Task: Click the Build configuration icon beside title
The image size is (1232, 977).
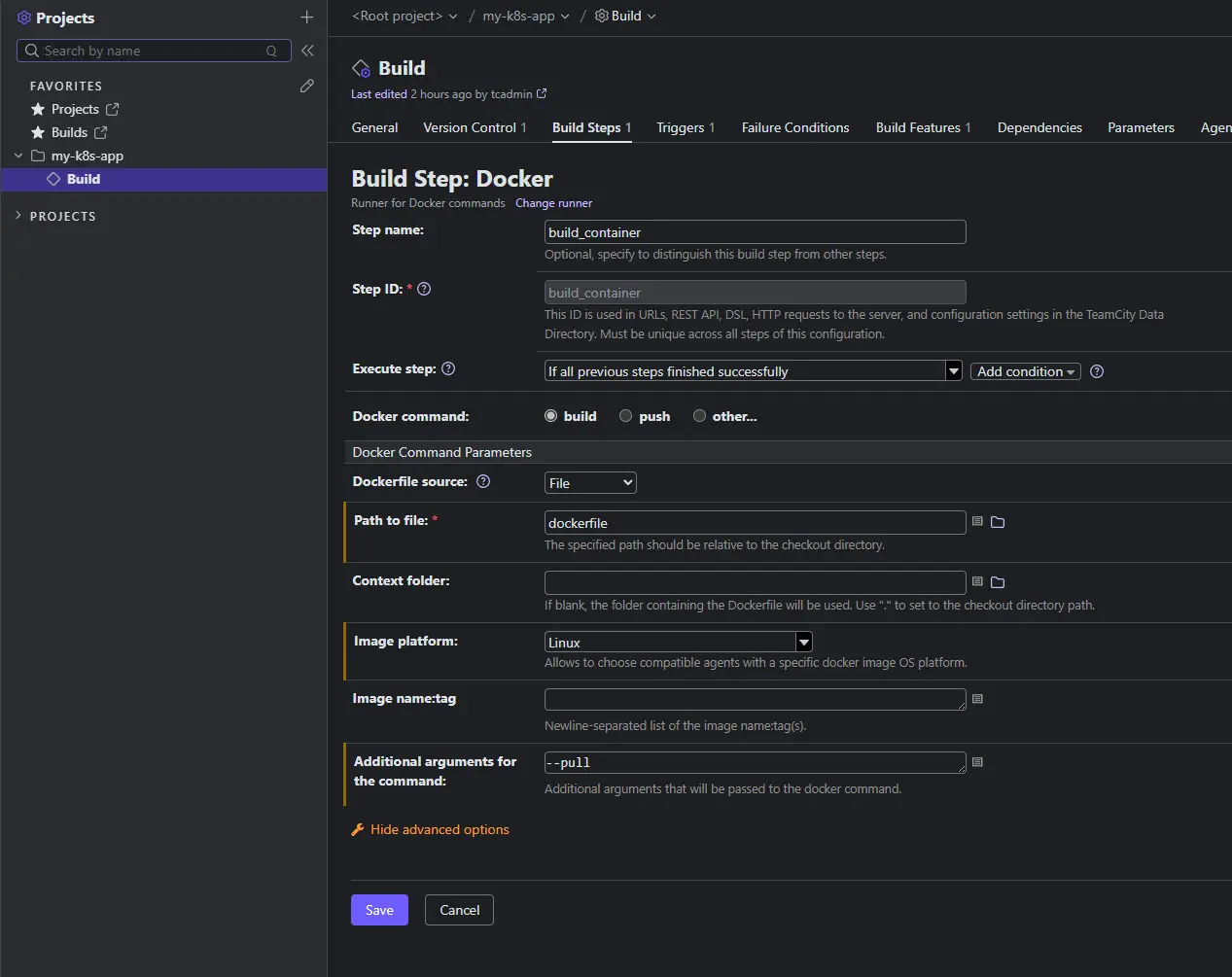Action: click(x=361, y=68)
